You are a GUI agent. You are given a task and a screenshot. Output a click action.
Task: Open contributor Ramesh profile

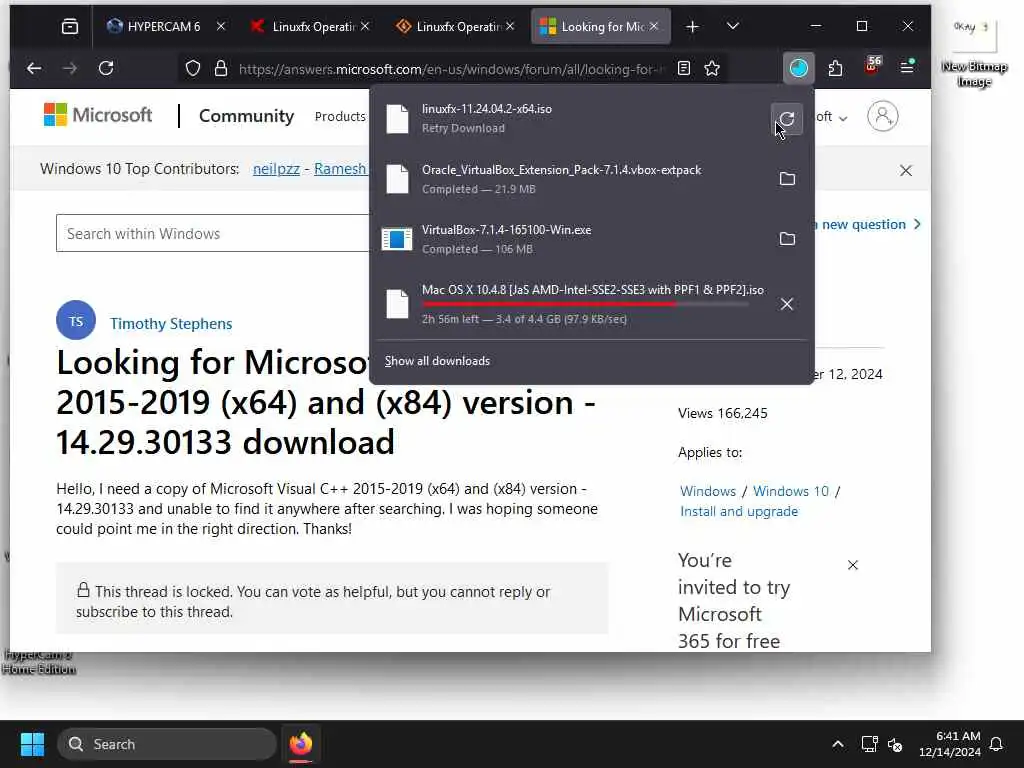[340, 168]
